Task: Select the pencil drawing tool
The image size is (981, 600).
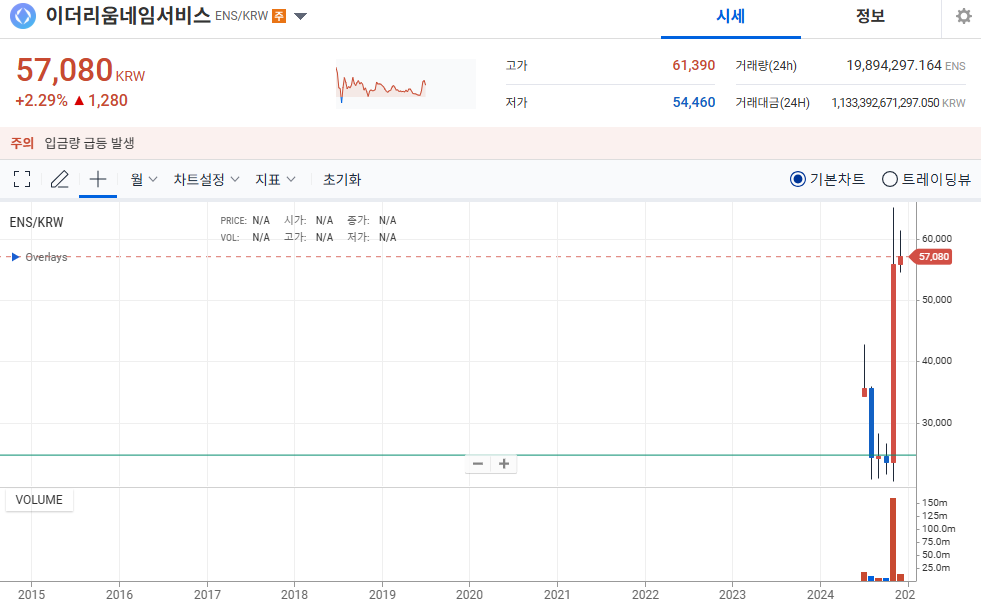Action: (59, 180)
